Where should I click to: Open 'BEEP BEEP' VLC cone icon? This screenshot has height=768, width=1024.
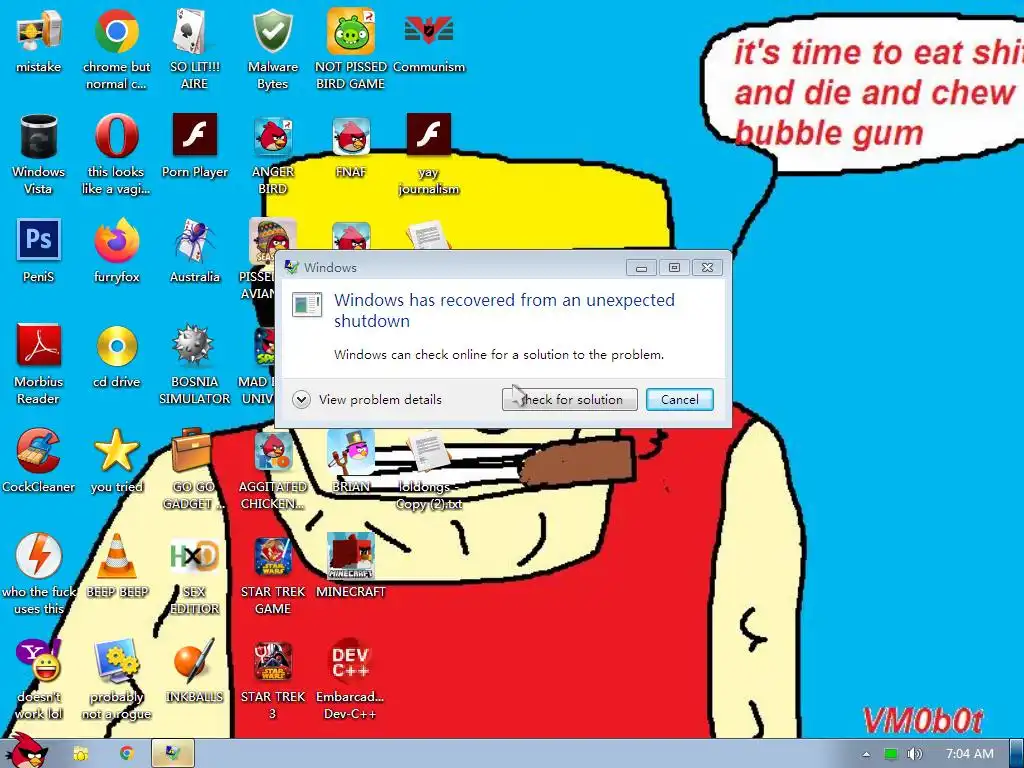tap(116, 556)
